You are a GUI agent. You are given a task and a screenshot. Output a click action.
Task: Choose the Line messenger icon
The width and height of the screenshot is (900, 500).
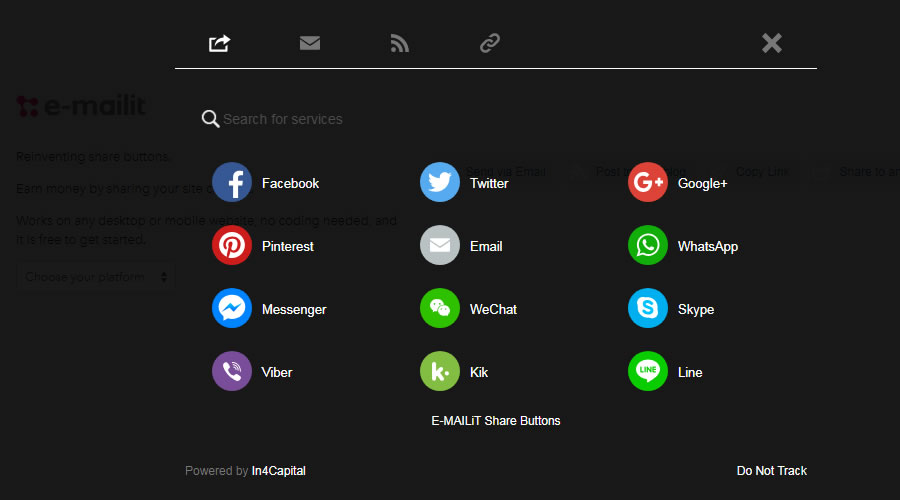[648, 372]
